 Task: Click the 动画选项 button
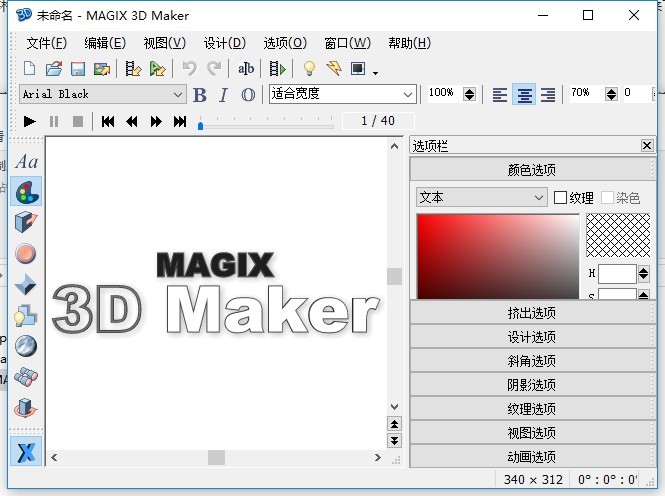pos(532,457)
